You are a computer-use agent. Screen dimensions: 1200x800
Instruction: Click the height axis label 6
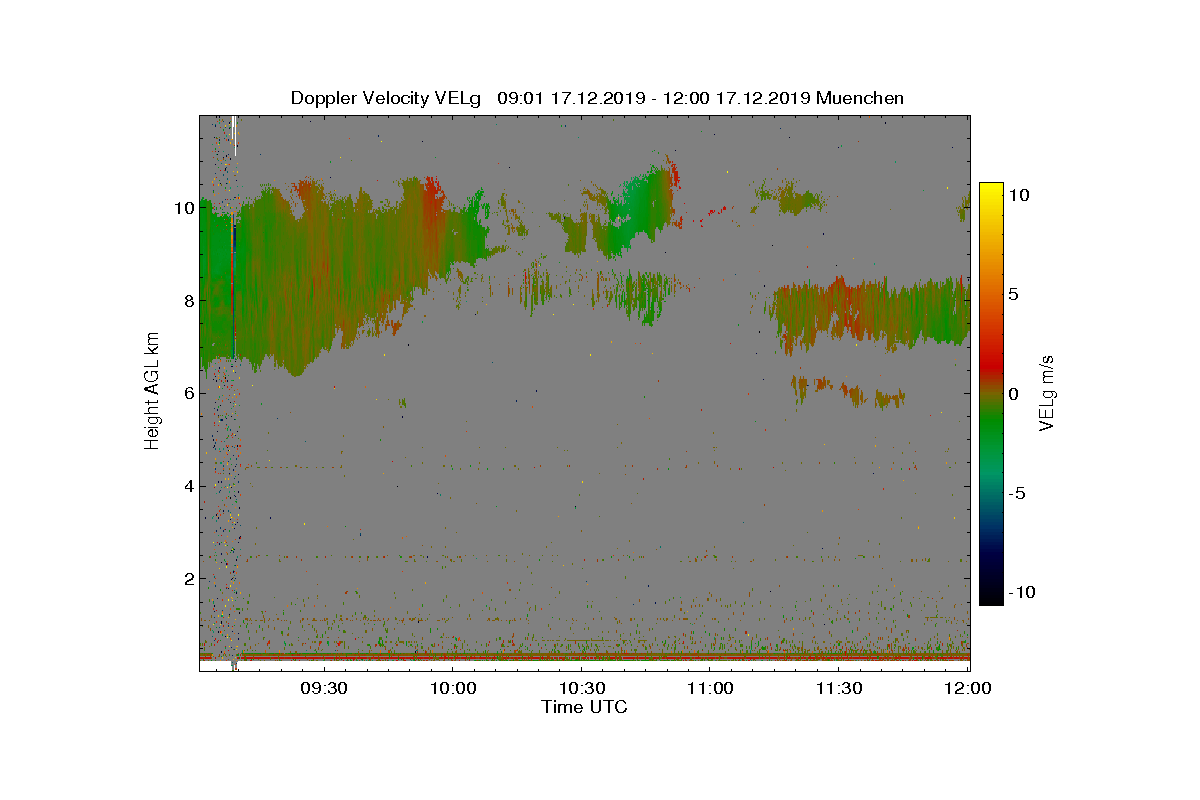pyautogui.click(x=187, y=393)
